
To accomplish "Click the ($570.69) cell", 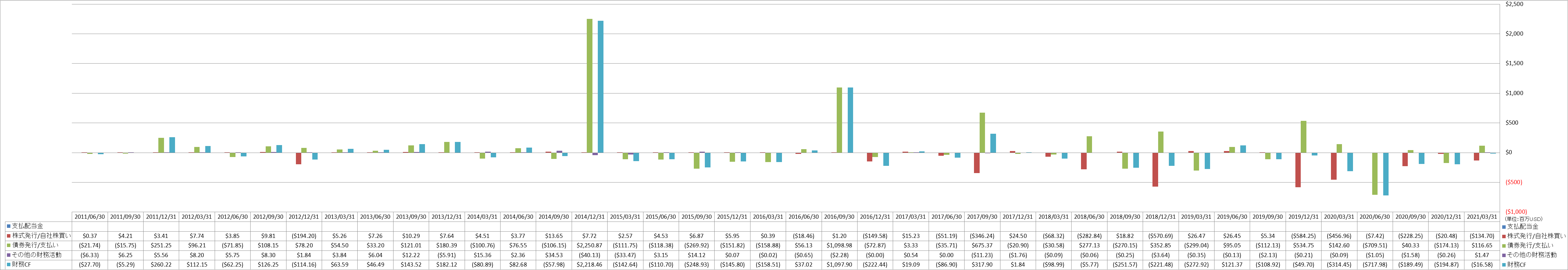I will click(1160, 236).
